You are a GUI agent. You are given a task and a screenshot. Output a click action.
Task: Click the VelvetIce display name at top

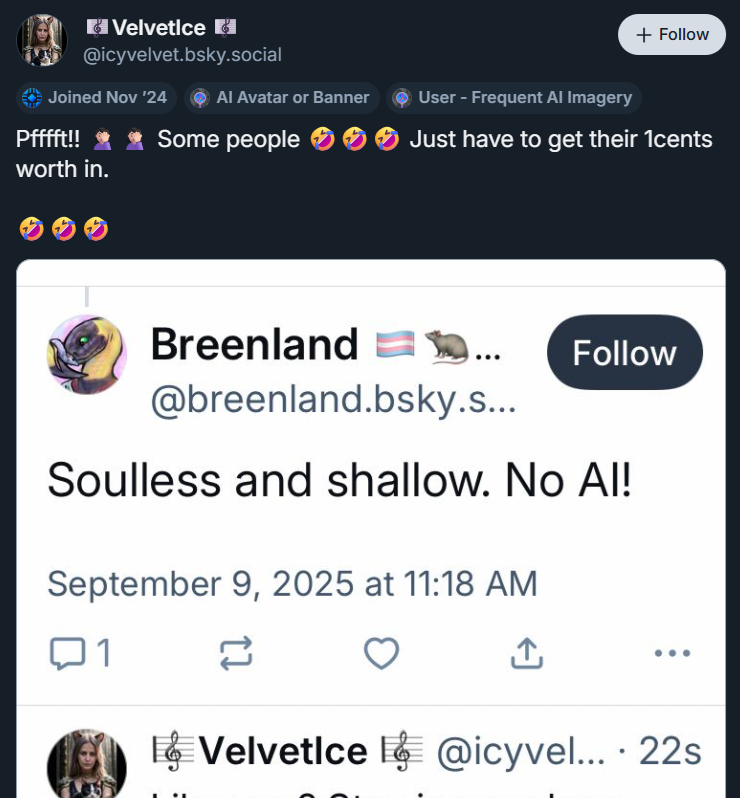click(x=160, y=27)
